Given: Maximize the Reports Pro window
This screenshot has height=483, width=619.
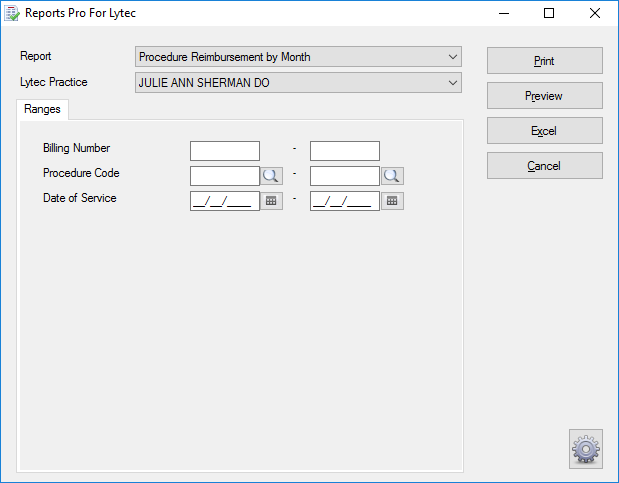Looking at the screenshot, I should (549, 13).
